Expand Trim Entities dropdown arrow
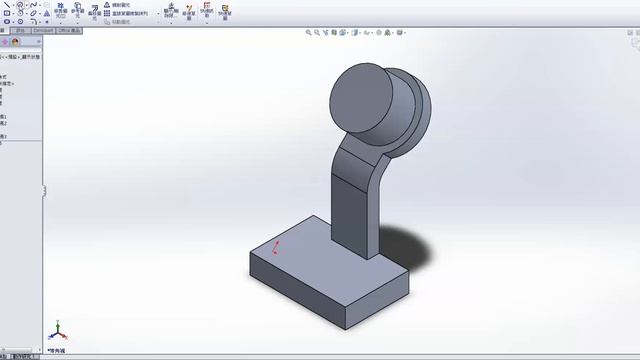This screenshot has width=640, height=360. point(60,23)
